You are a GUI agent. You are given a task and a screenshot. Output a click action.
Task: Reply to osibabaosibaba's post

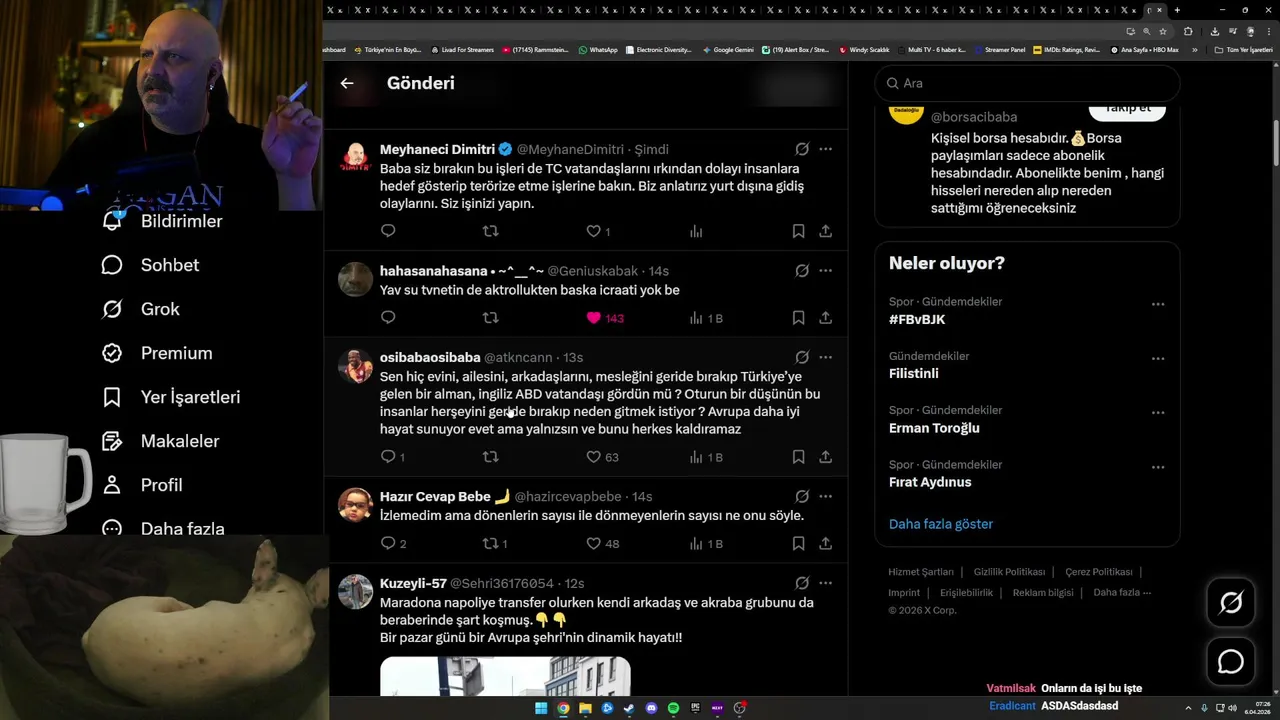click(389, 457)
